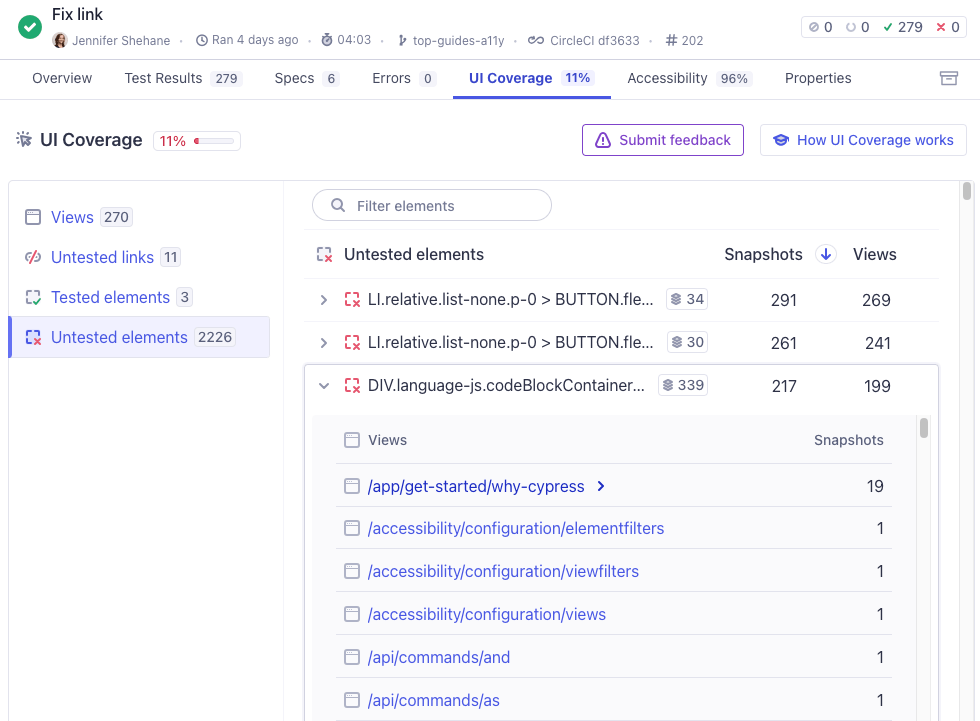Click the Submit feedback button
980x721 pixels.
(x=662, y=140)
